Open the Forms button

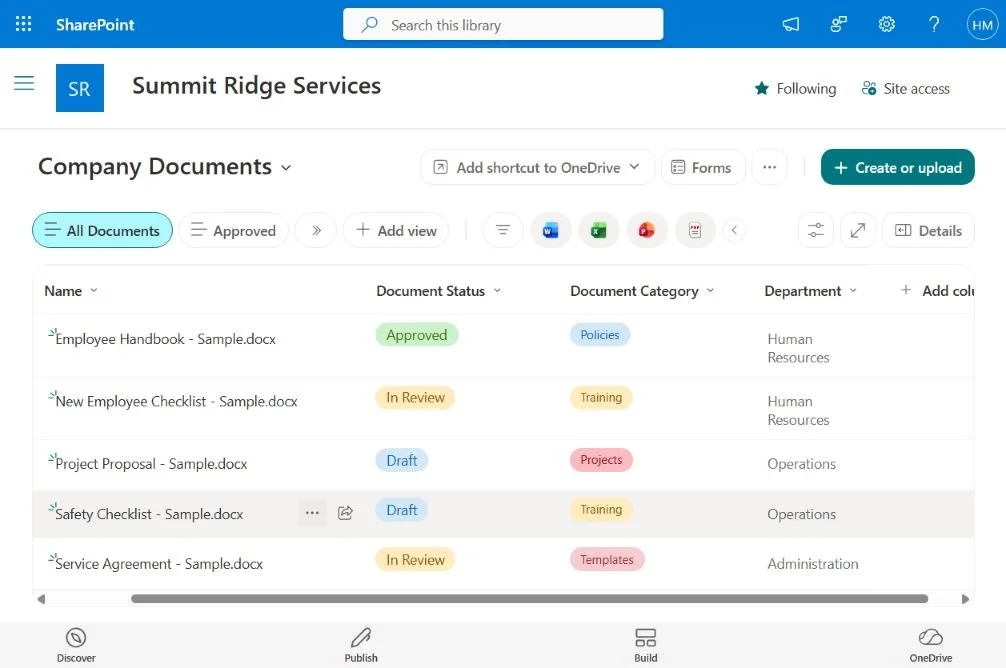(x=703, y=167)
